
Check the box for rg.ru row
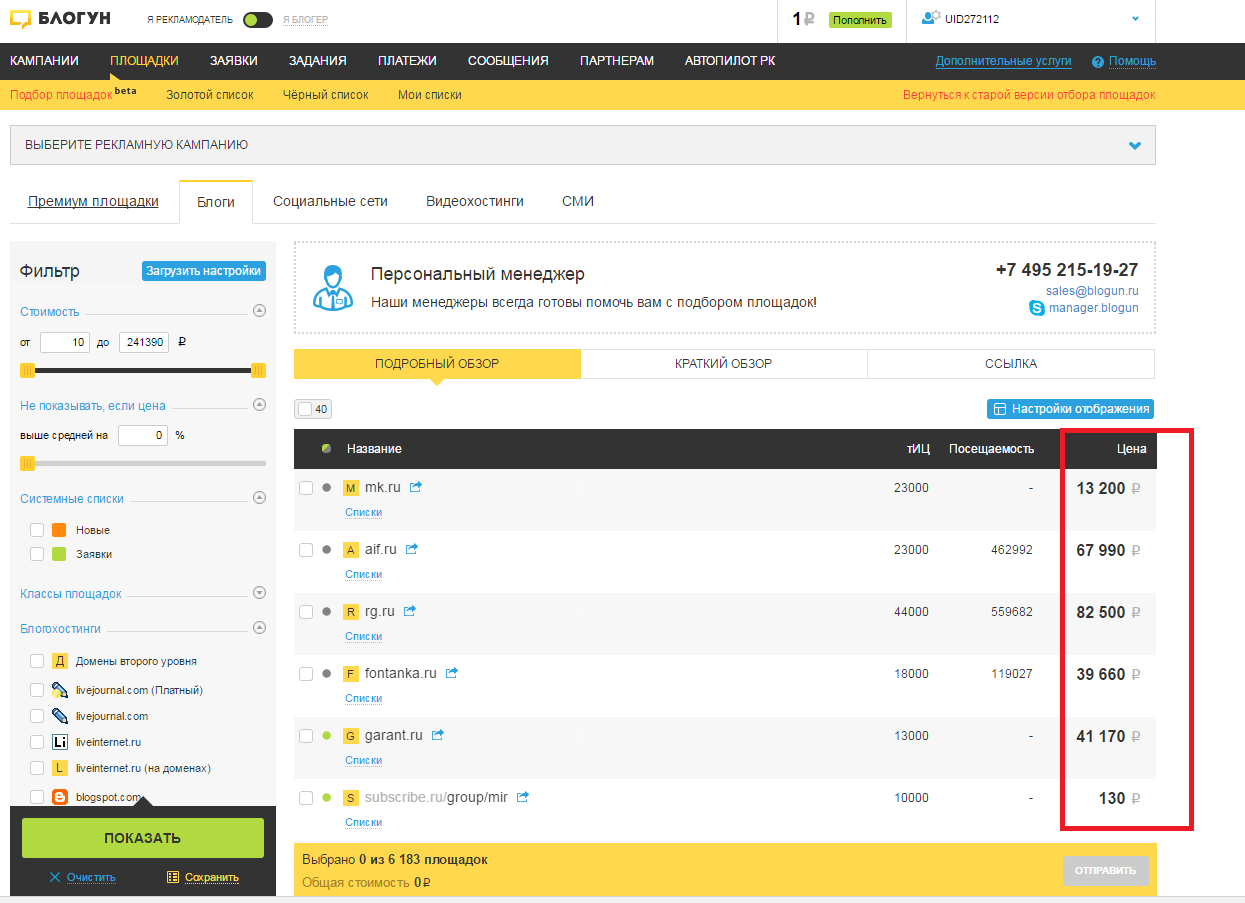click(306, 612)
